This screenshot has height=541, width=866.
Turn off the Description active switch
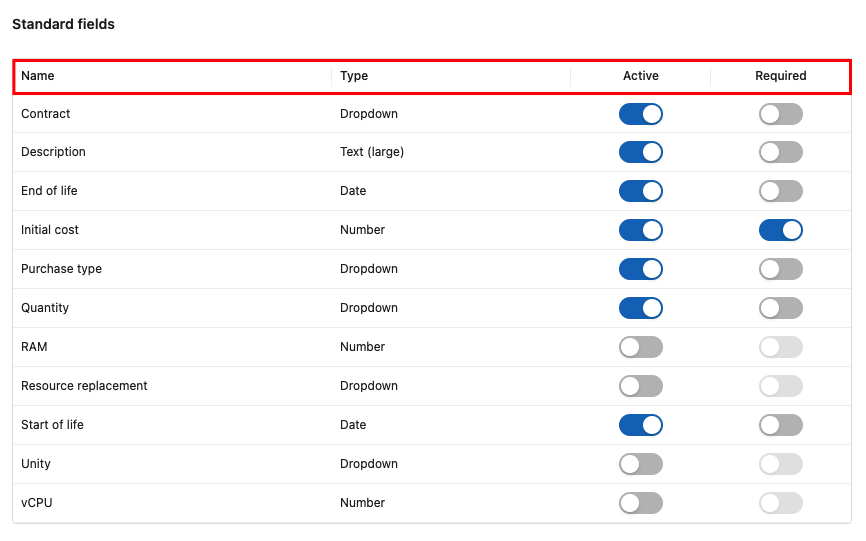coord(640,152)
